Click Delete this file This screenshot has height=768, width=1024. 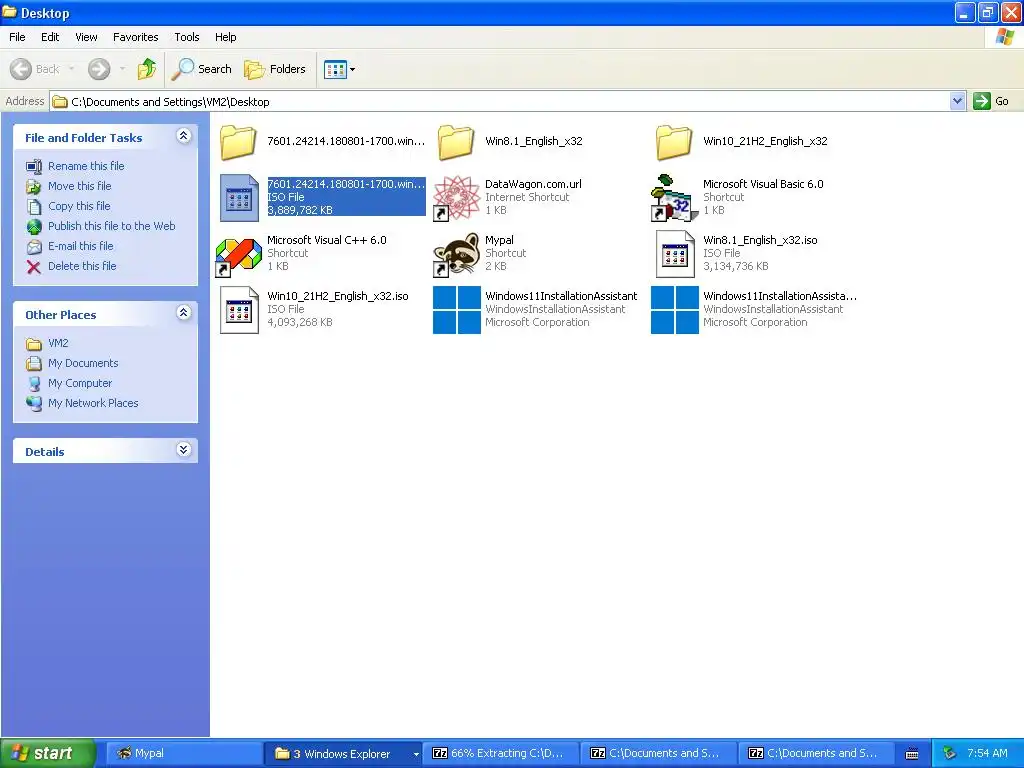(x=82, y=266)
